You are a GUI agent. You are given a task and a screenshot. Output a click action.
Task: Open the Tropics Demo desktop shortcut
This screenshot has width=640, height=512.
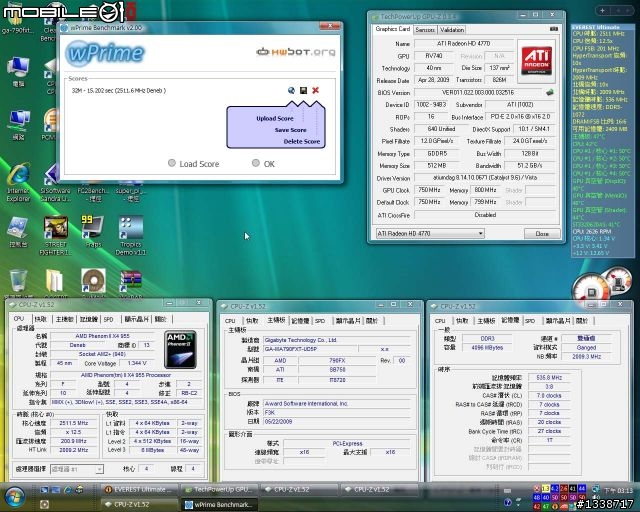point(131,235)
